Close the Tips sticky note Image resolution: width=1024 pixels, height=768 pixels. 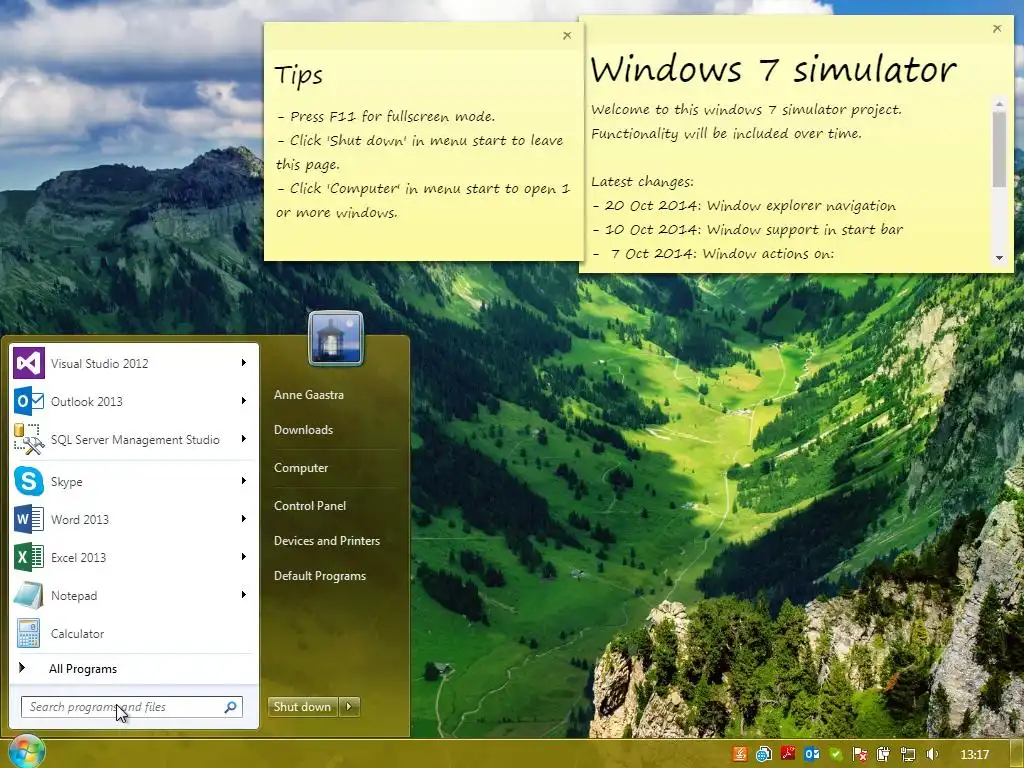tap(567, 35)
